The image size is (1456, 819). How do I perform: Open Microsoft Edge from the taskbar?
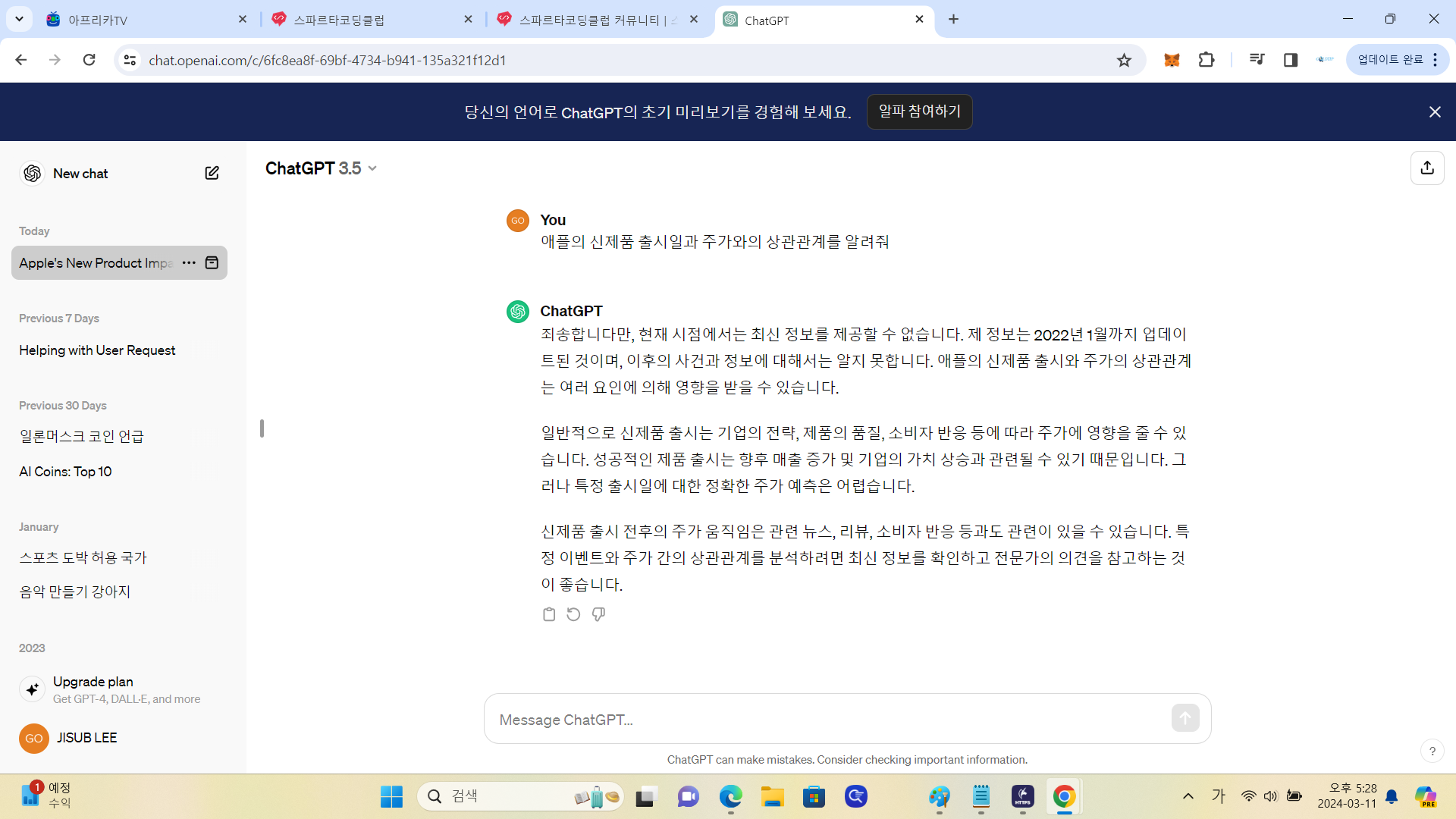730,796
